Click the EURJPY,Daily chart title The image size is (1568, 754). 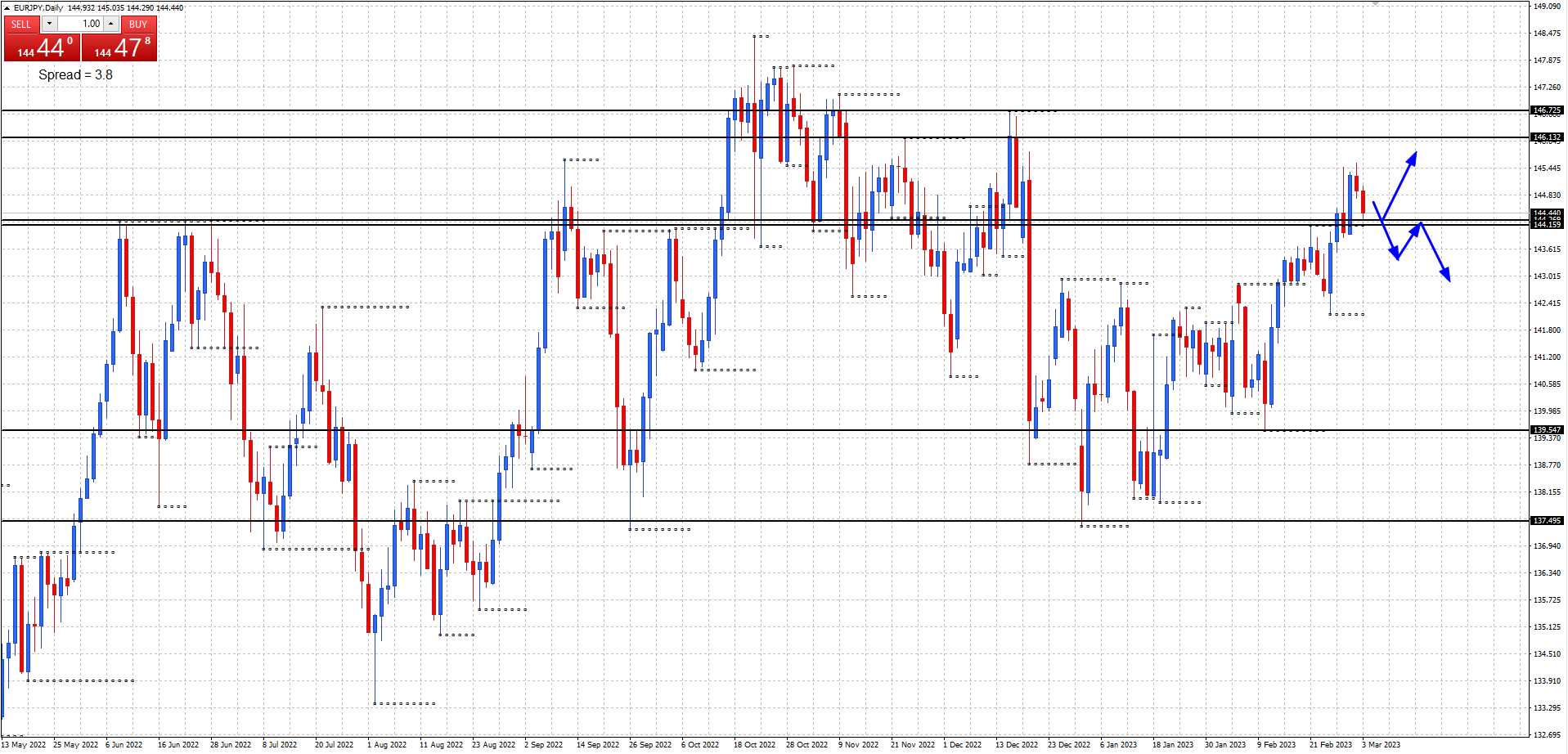pos(38,8)
